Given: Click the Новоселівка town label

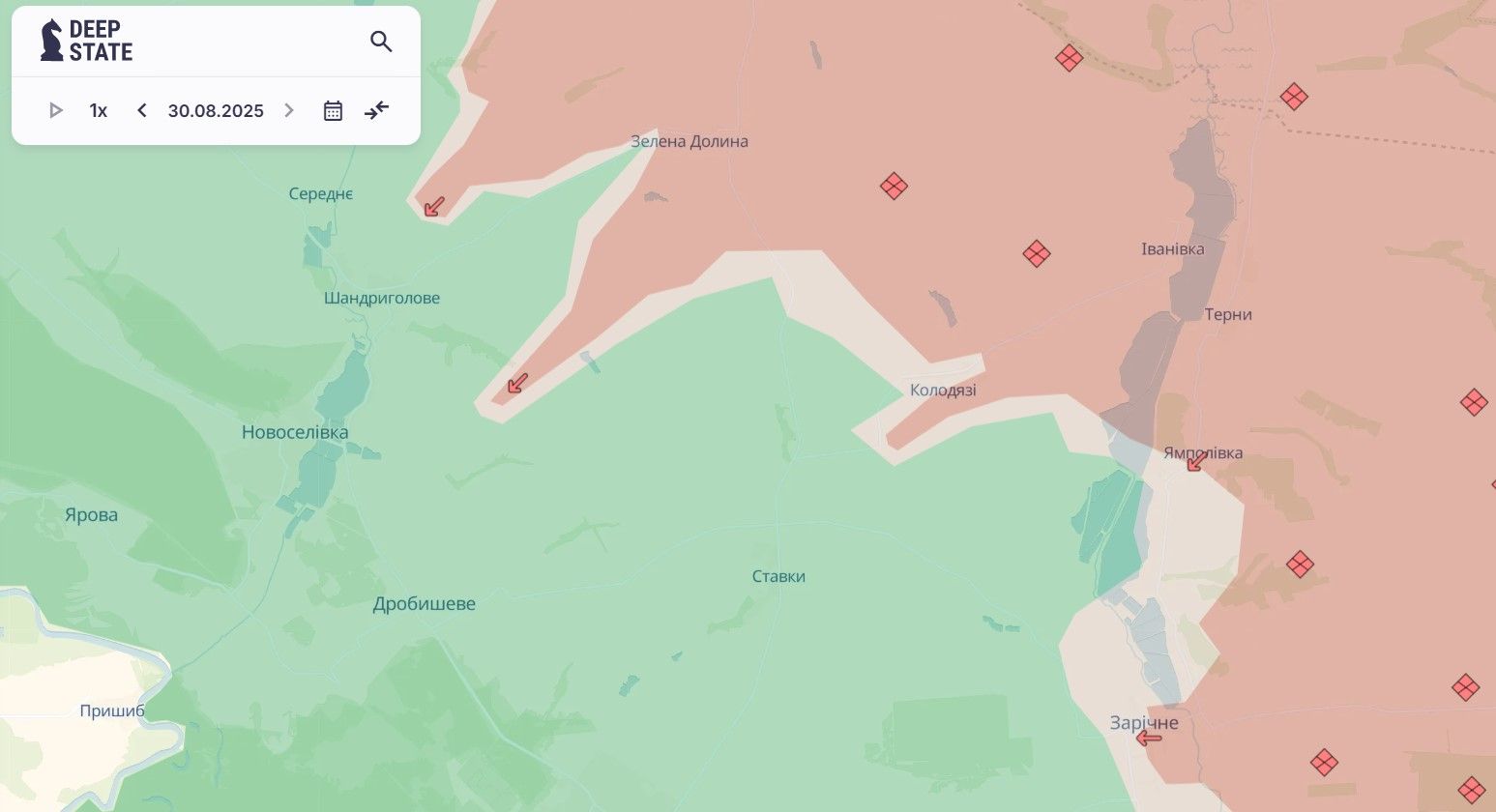Looking at the screenshot, I should point(295,432).
